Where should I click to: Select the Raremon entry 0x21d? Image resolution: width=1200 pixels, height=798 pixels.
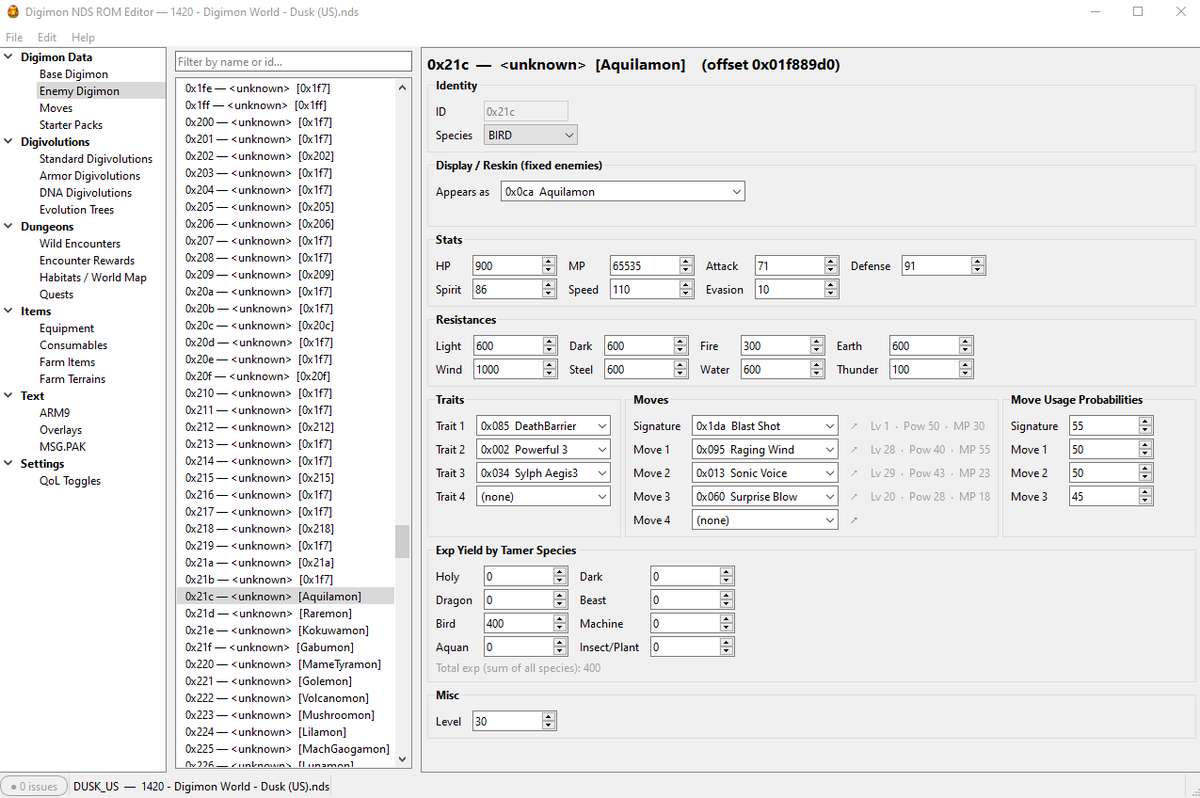pos(285,613)
